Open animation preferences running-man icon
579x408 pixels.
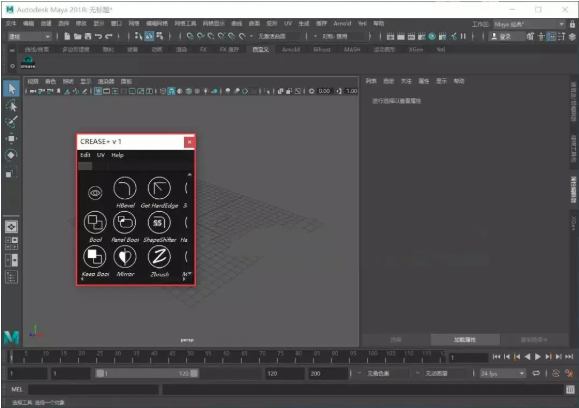pyautogui.click(x=569, y=373)
